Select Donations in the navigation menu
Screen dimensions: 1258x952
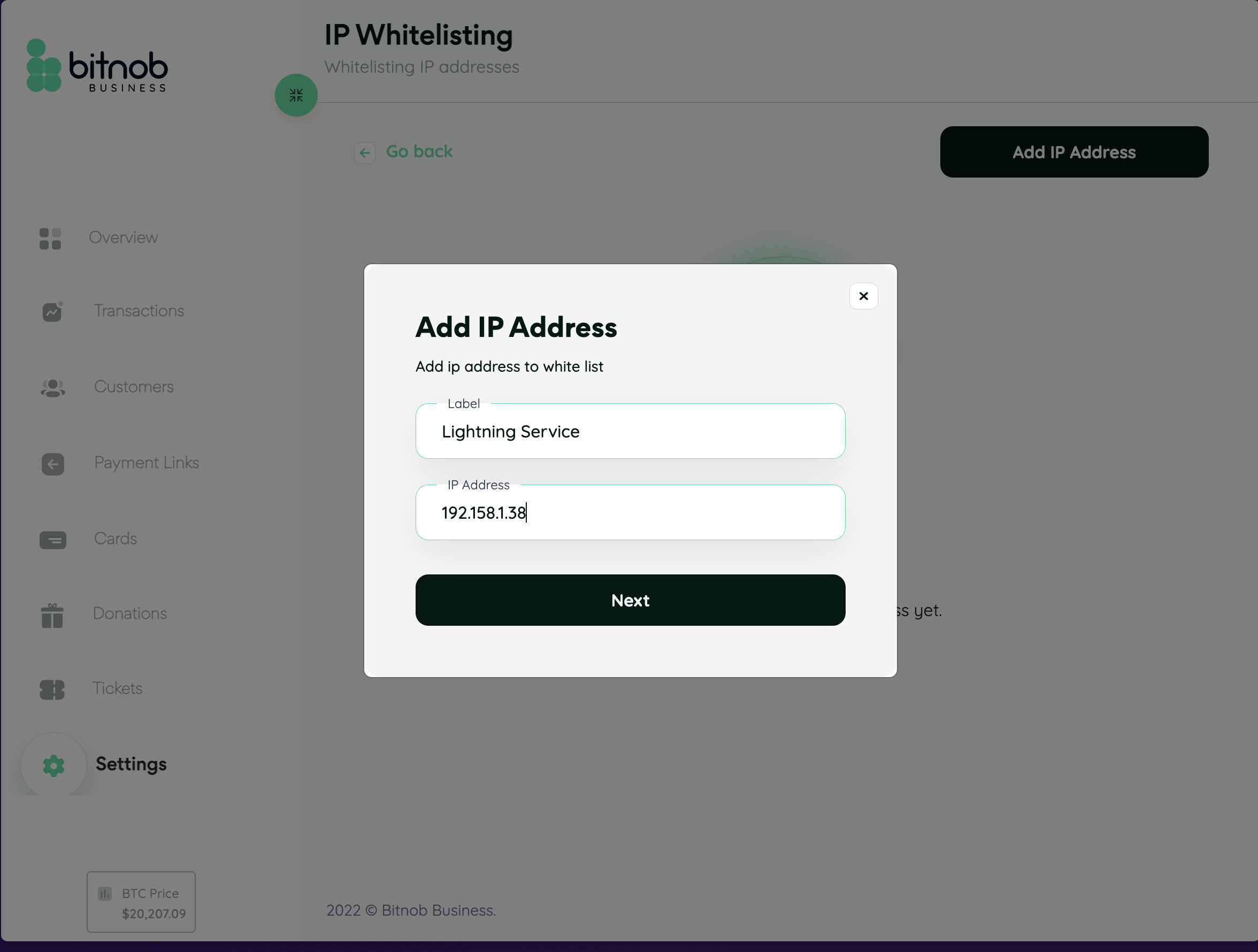tap(129, 614)
